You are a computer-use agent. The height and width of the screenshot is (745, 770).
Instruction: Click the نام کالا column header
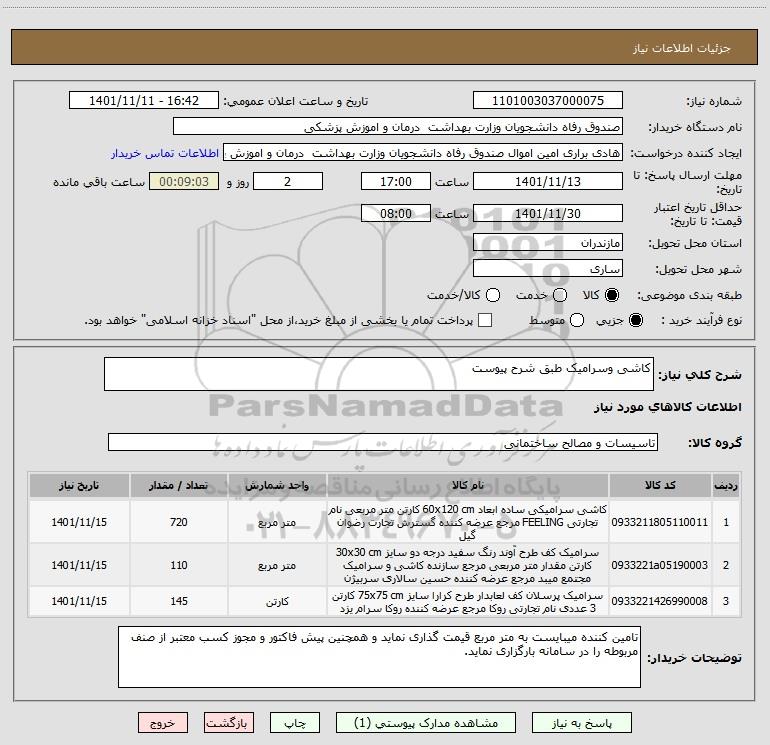(468, 485)
